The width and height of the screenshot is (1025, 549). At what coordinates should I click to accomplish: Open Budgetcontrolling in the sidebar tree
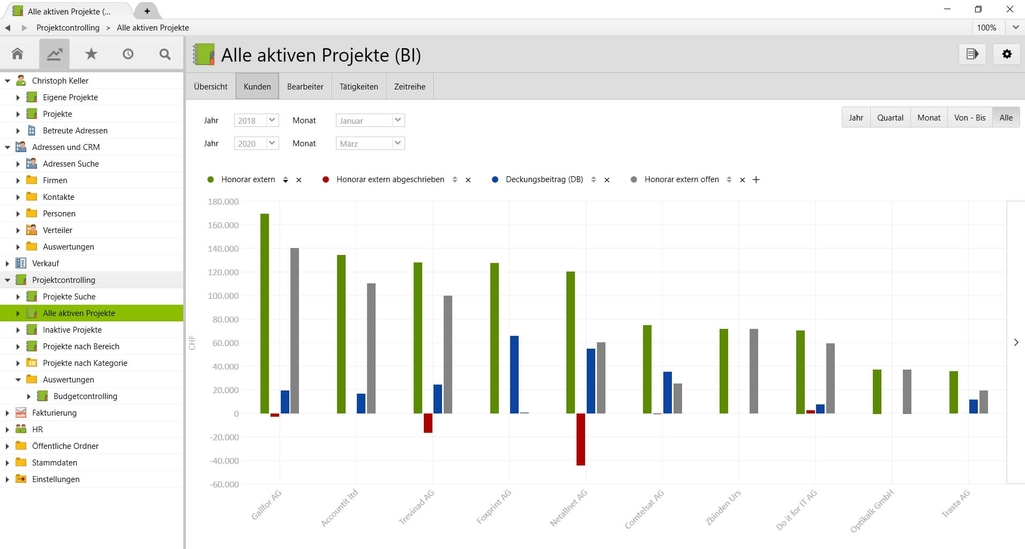[x=85, y=396]
